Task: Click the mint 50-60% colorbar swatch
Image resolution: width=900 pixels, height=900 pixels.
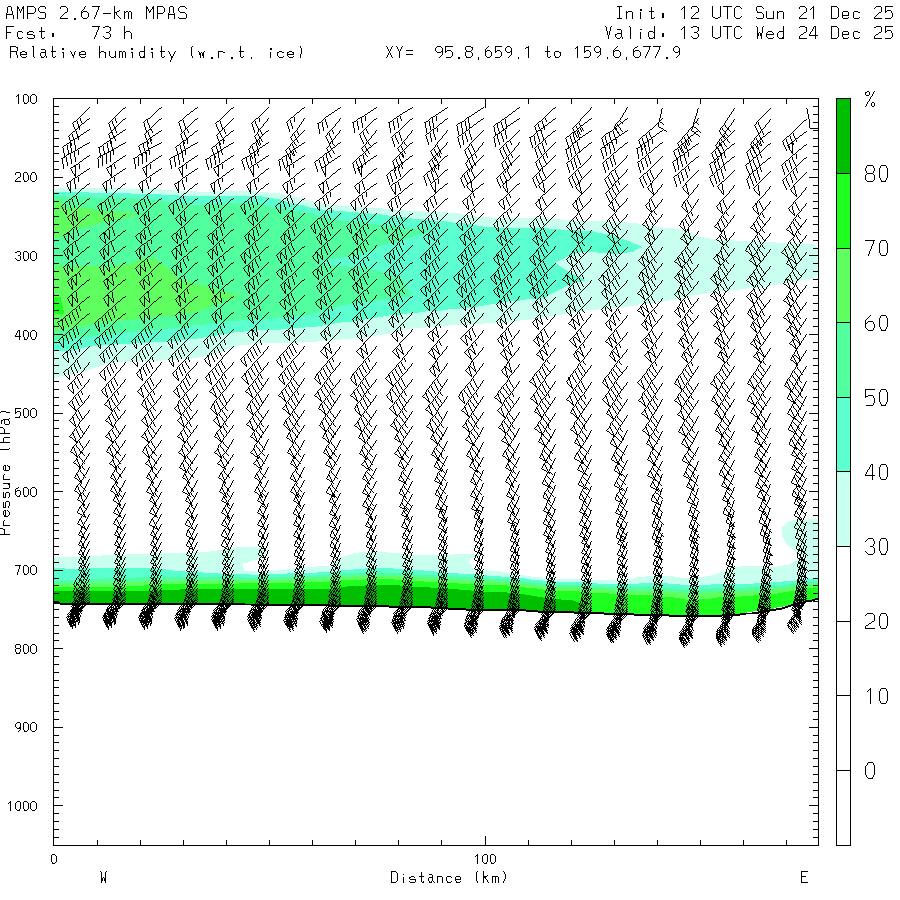Action: click(x=843, y=360)
